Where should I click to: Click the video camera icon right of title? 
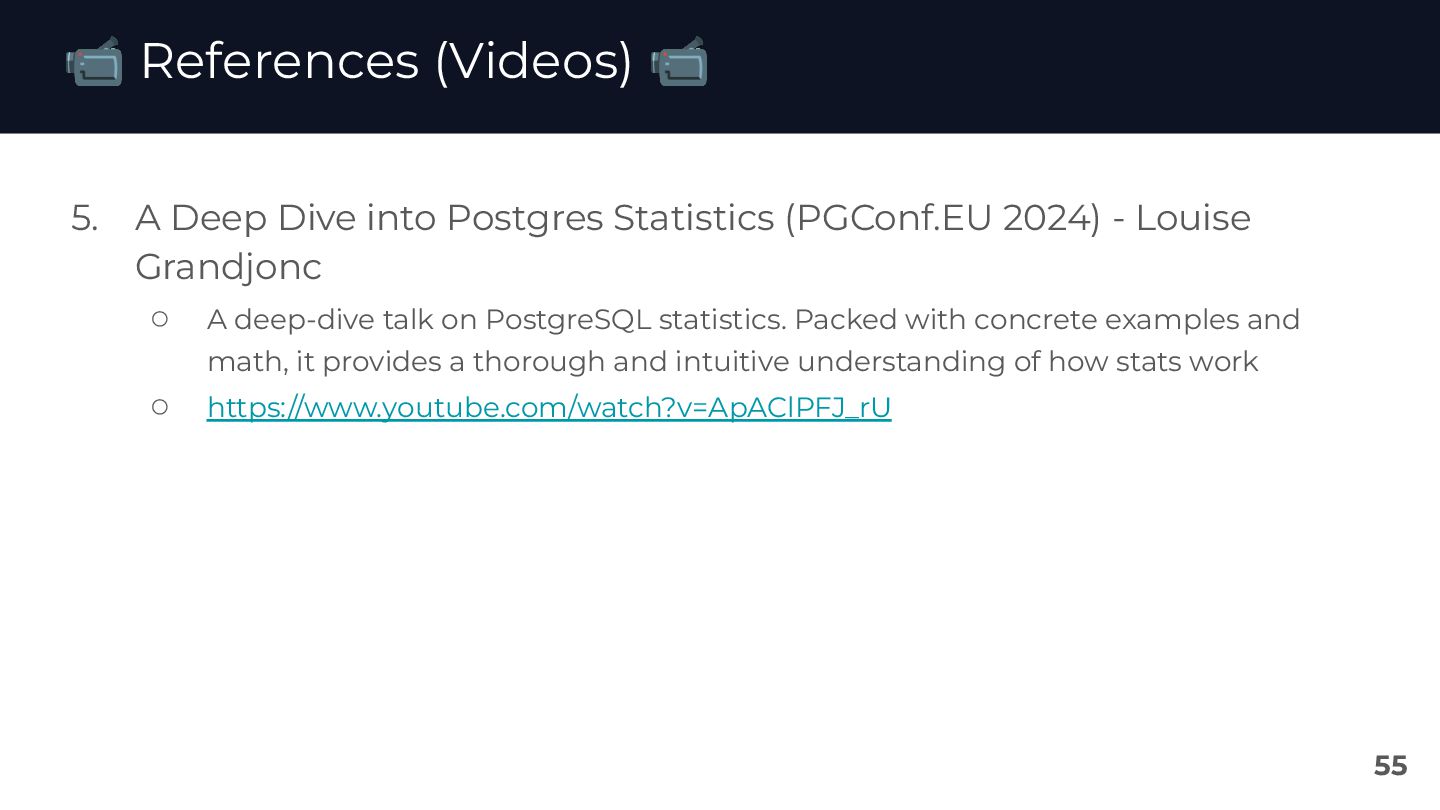click(x=679, y=61)
